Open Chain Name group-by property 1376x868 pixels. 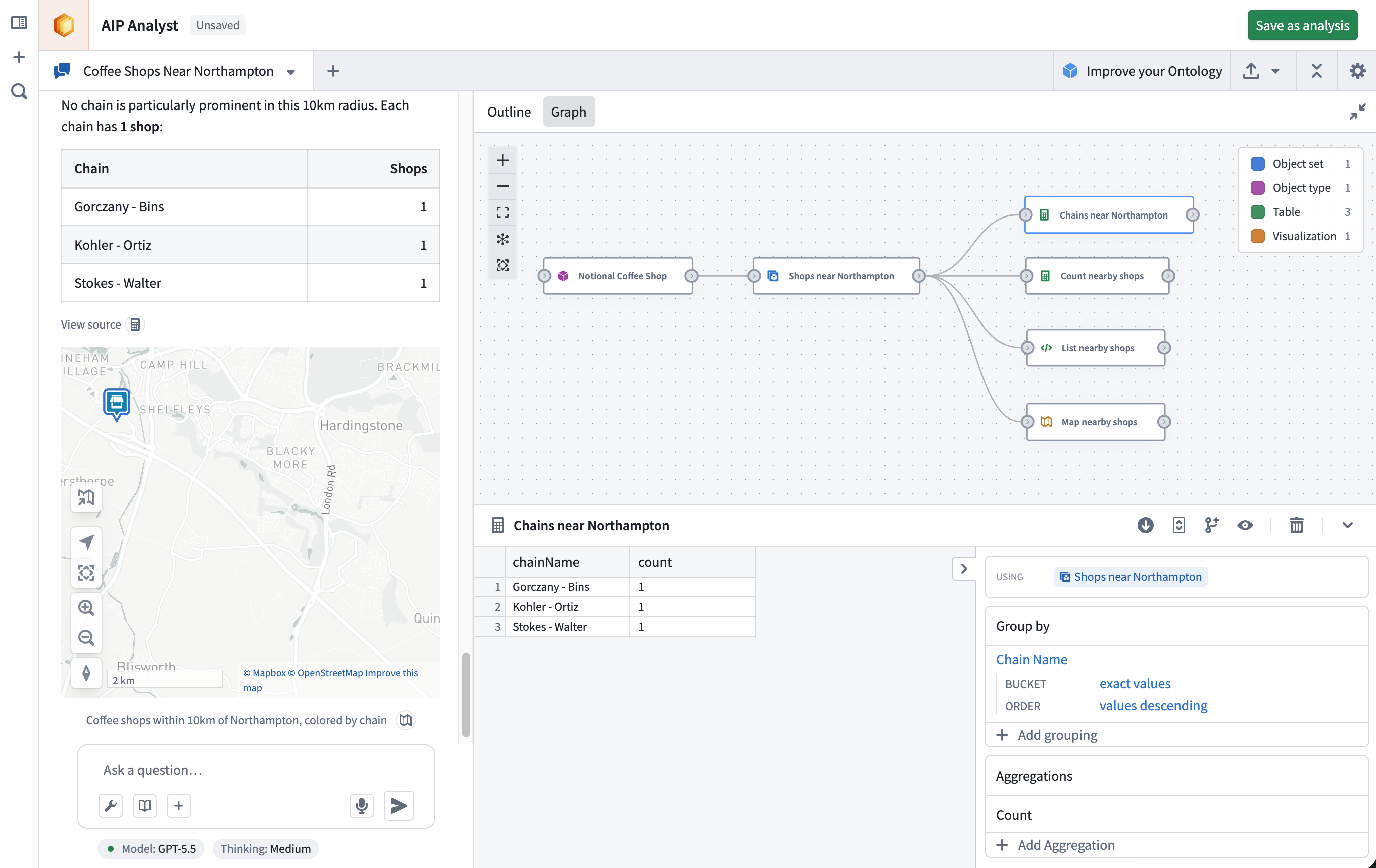[x=1031, y=660]
